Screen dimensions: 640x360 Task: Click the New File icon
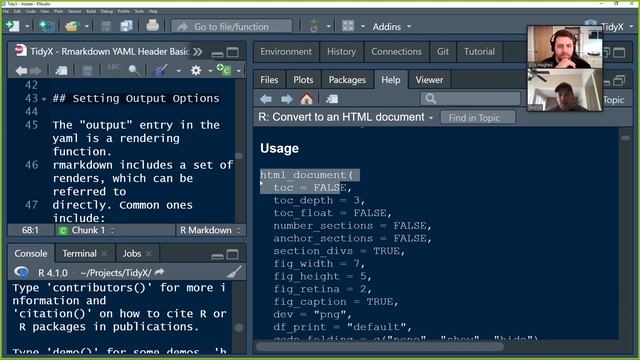click(13, 26)
